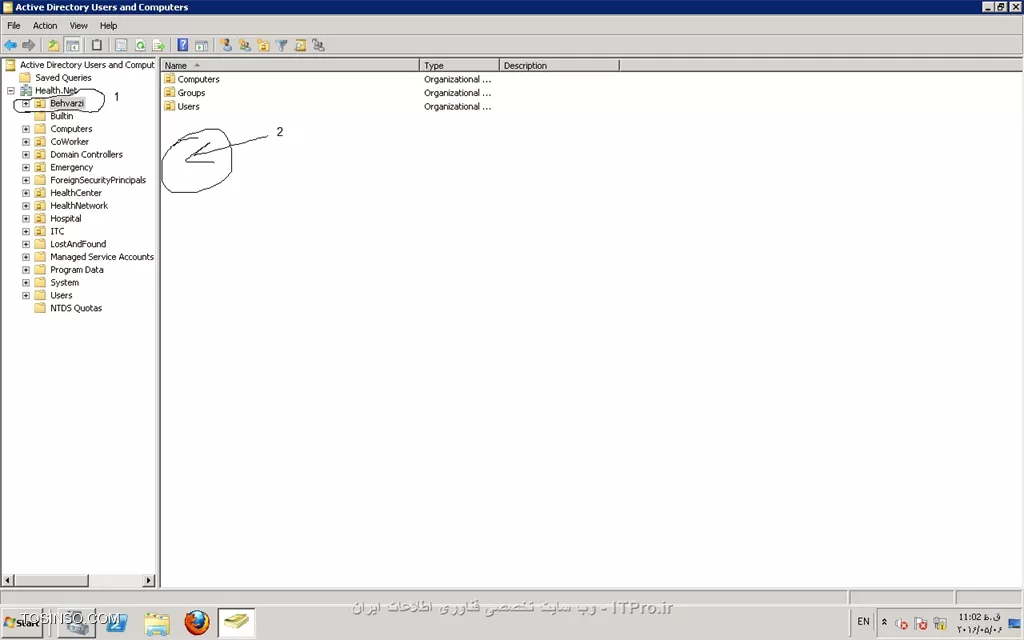Select the System container
Viewport: 1024px width, 640px height.
coord(64,282)
